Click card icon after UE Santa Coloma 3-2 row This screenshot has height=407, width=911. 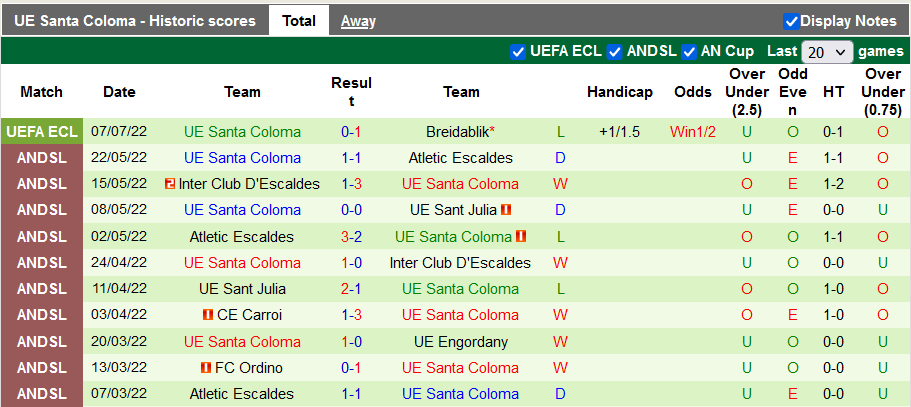pos(521,237)
